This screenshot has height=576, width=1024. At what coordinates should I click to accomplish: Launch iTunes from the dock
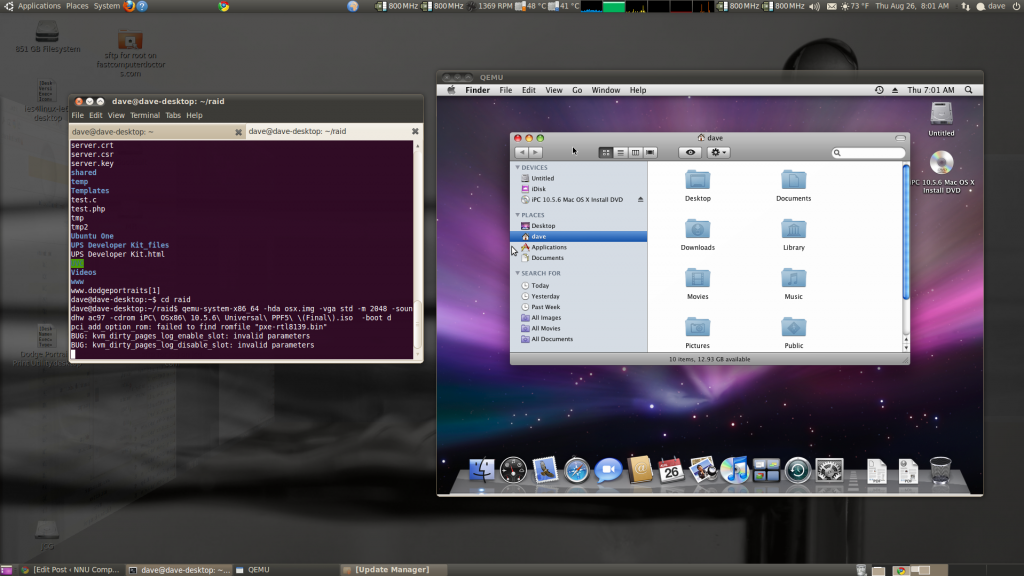(735, 469)
